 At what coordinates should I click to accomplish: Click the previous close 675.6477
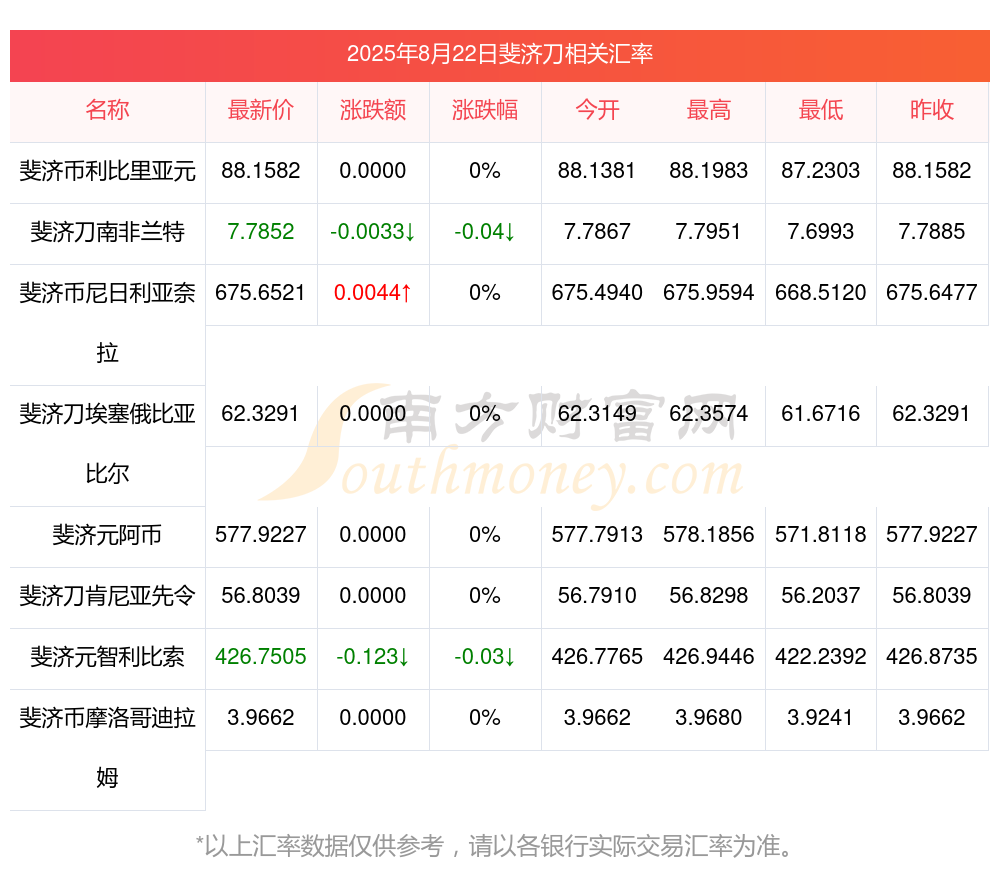point(932,293)
